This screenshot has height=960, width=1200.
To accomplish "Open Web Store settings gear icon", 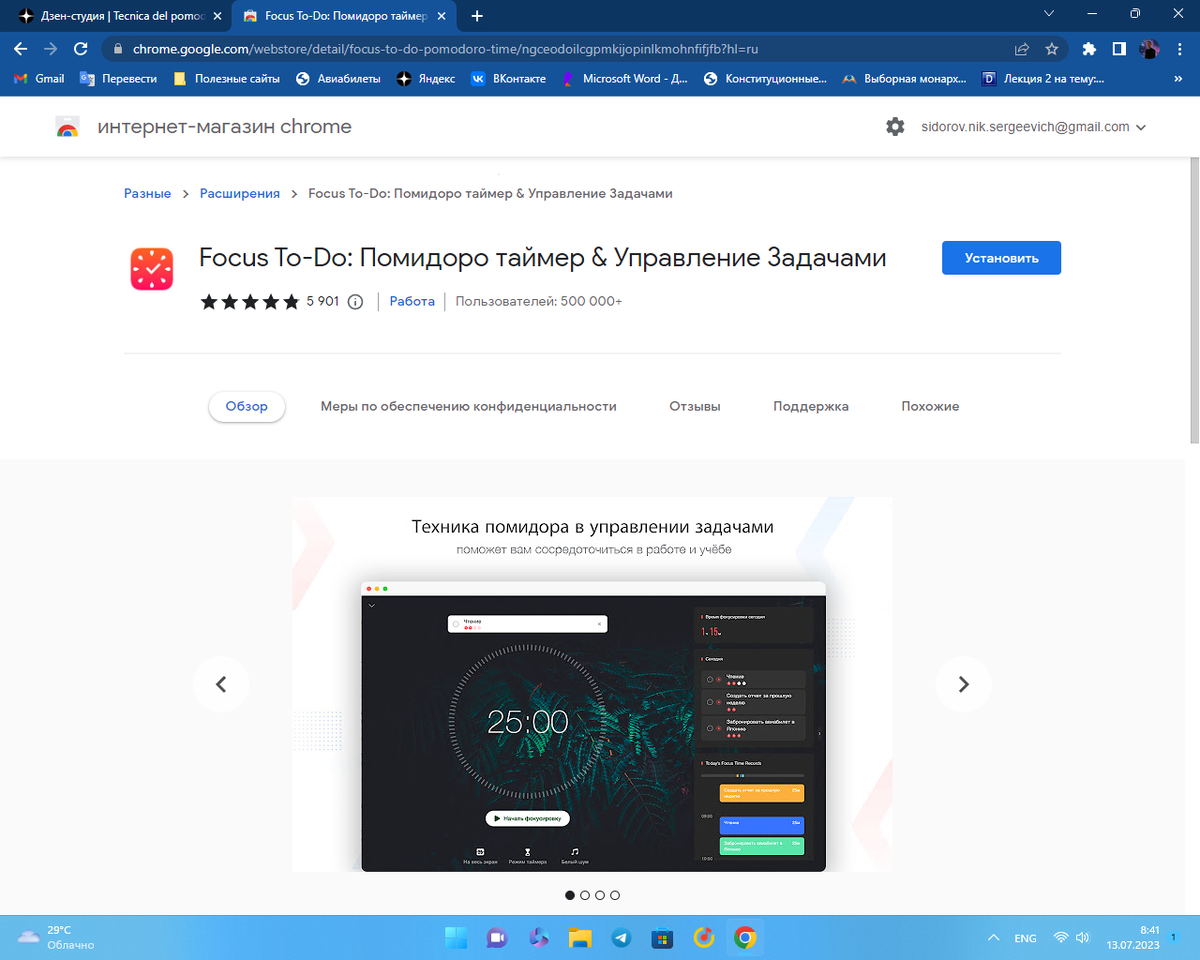I will click(895, 127).
